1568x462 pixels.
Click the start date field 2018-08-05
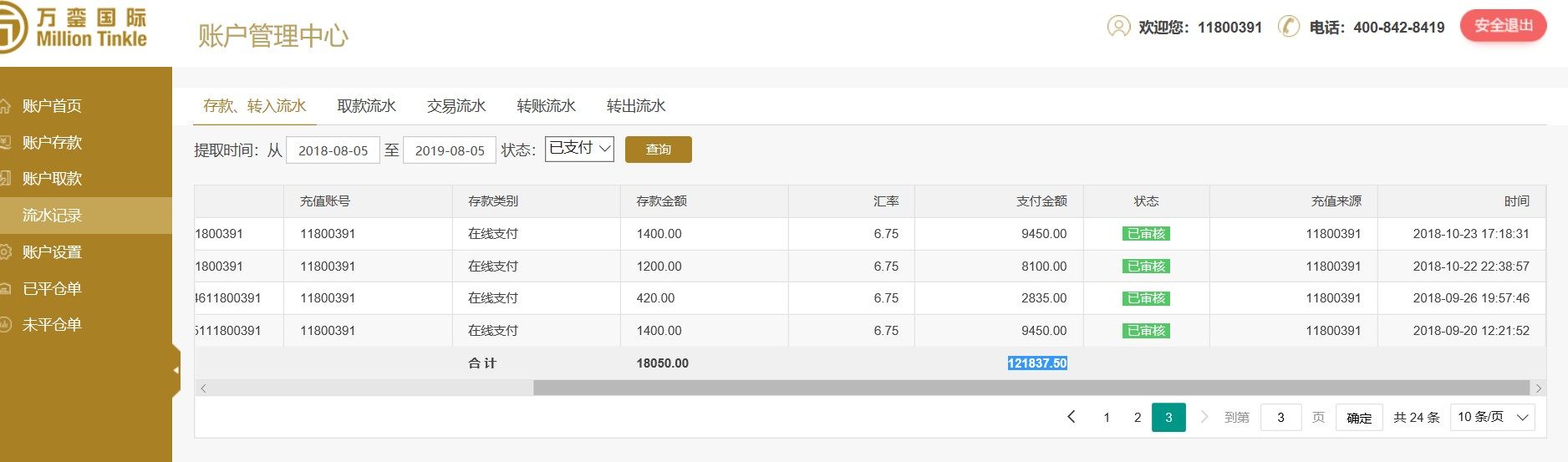click(333, 150)
